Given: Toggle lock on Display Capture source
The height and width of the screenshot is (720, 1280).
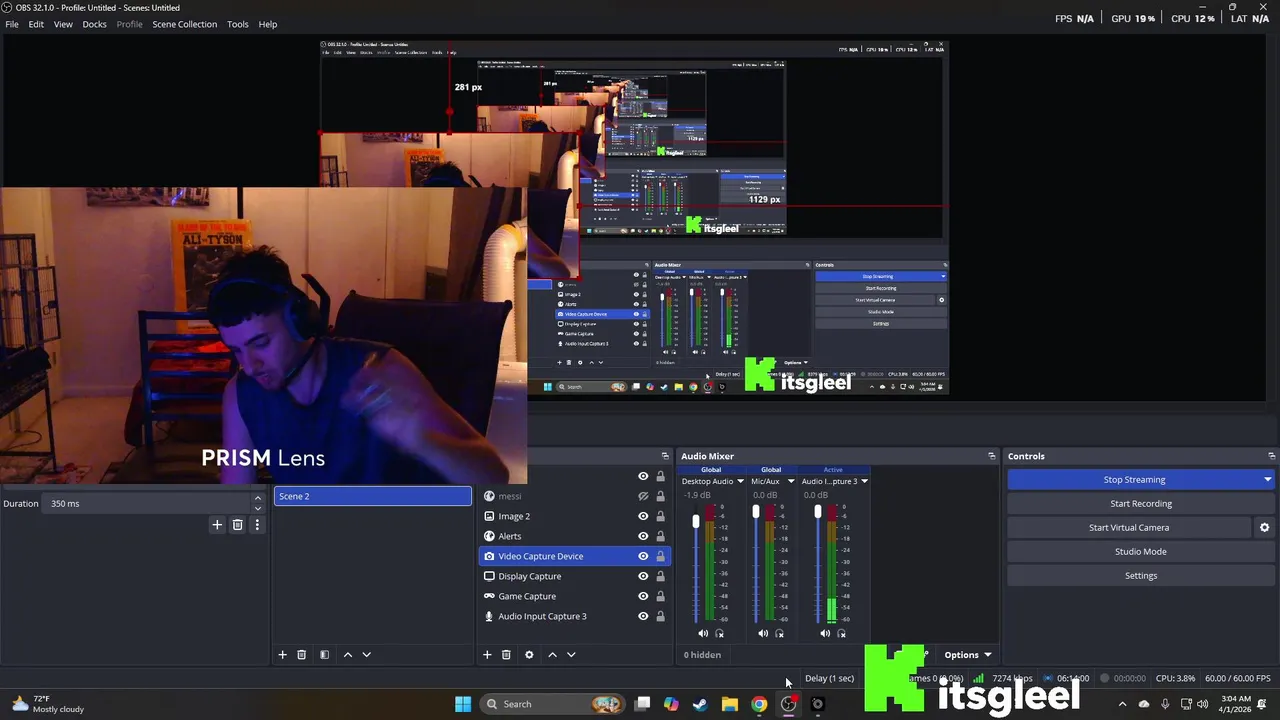Looking at the screenshot, I should point(660,576).
